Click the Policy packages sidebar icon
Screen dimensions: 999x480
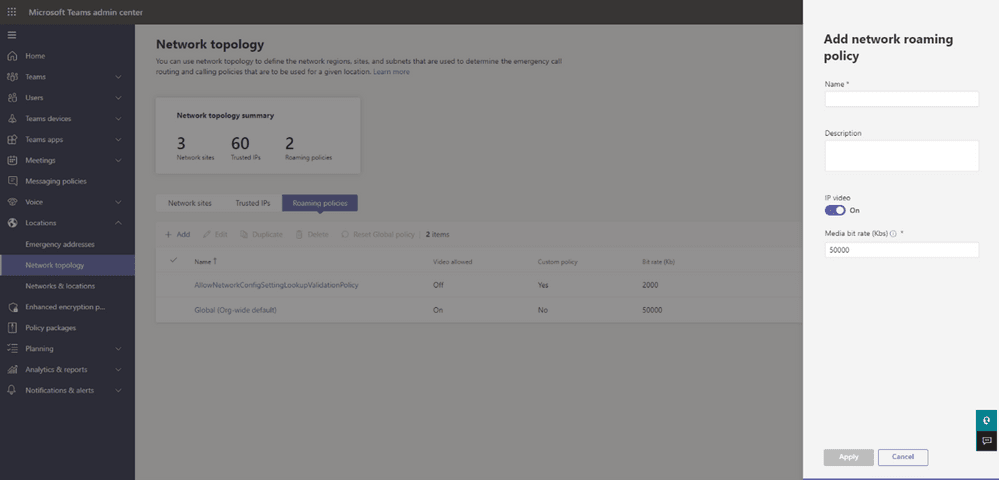[x=12, y=328]
